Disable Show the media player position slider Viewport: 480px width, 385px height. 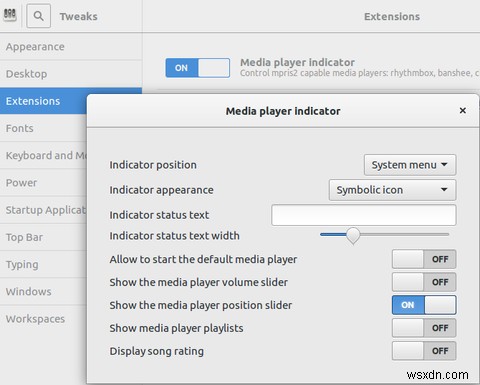coord(424,305)
